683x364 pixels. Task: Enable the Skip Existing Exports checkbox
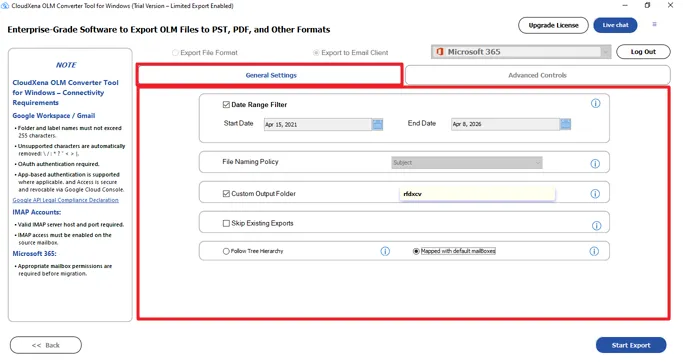226,223
